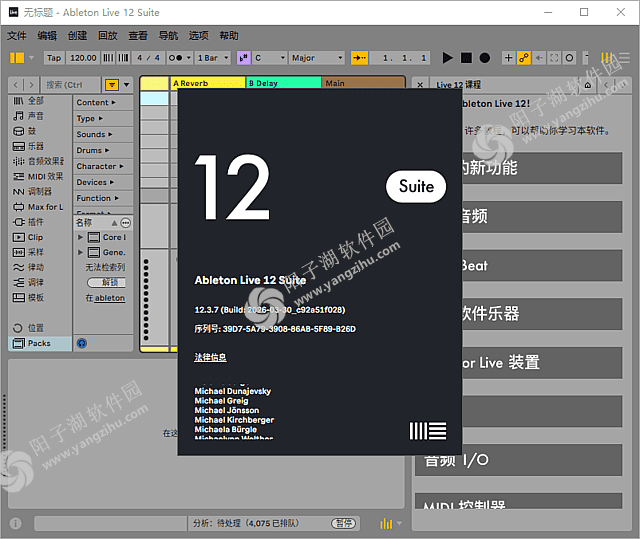This screenshot has width=640, height=539.
Task: Open 法律信息 link in About dialog
Action: click(210, 357)
